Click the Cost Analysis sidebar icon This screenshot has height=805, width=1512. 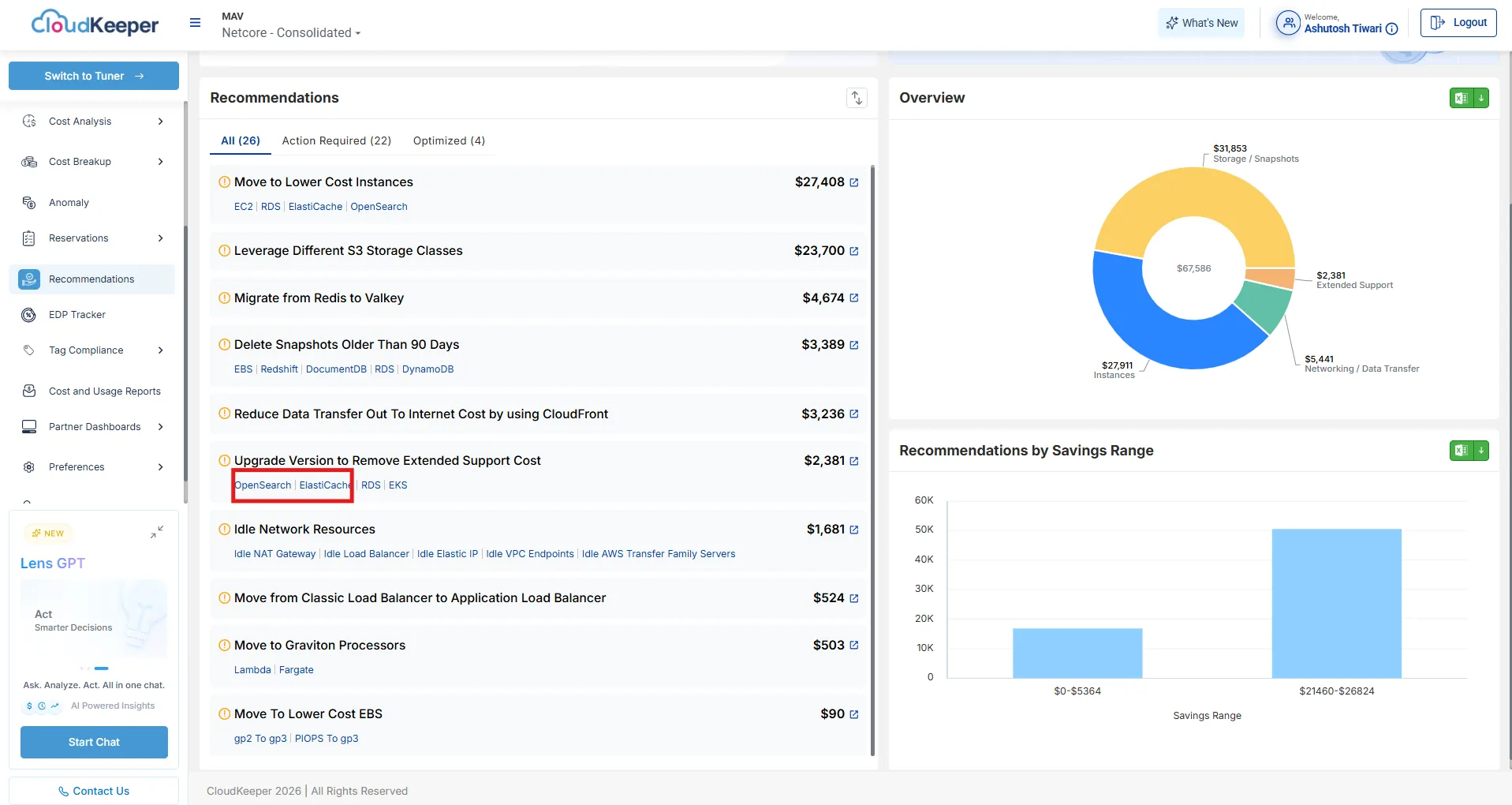[29, 121]
